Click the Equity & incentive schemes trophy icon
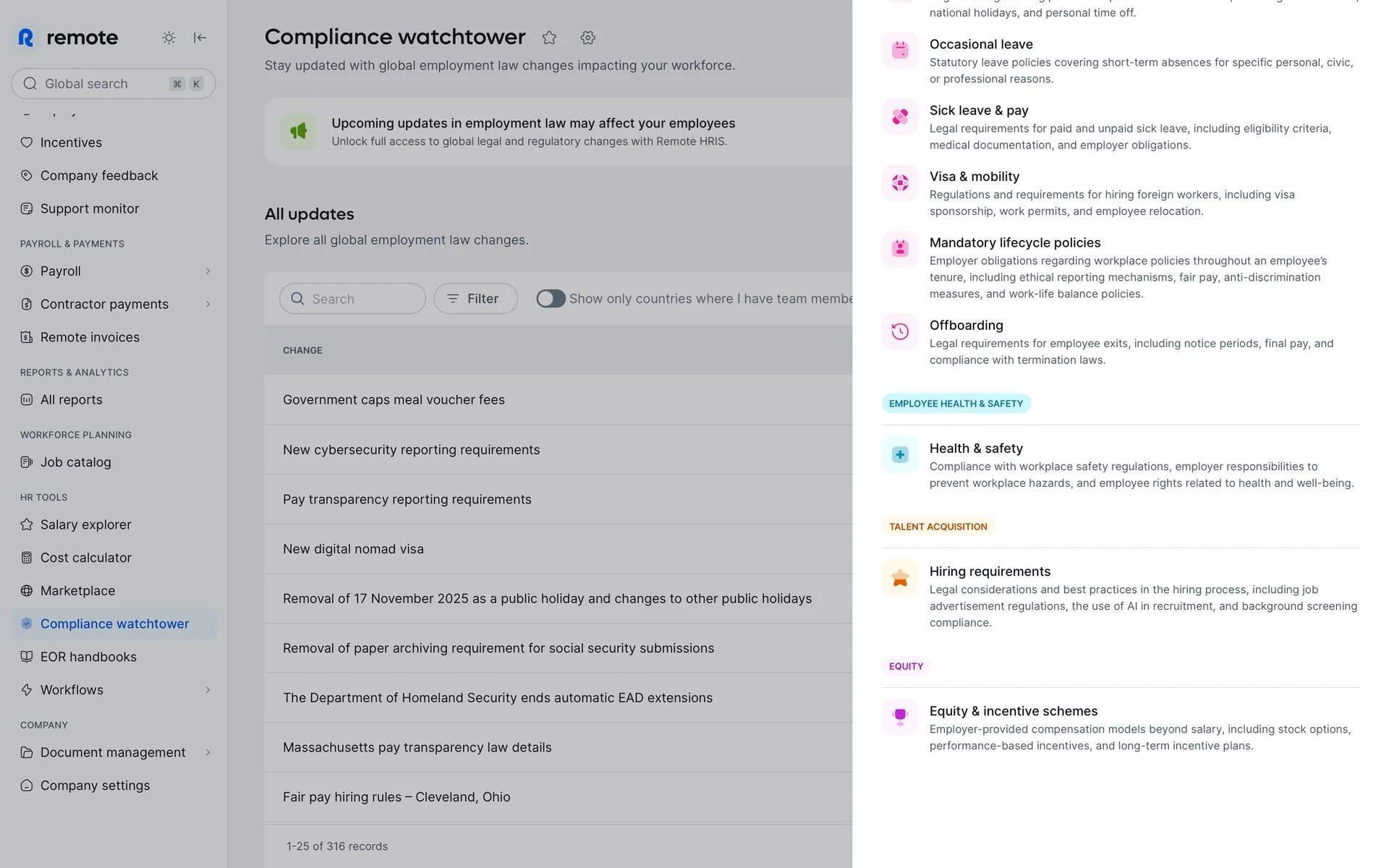This screenshot has height=868, width=1389. 900,717
